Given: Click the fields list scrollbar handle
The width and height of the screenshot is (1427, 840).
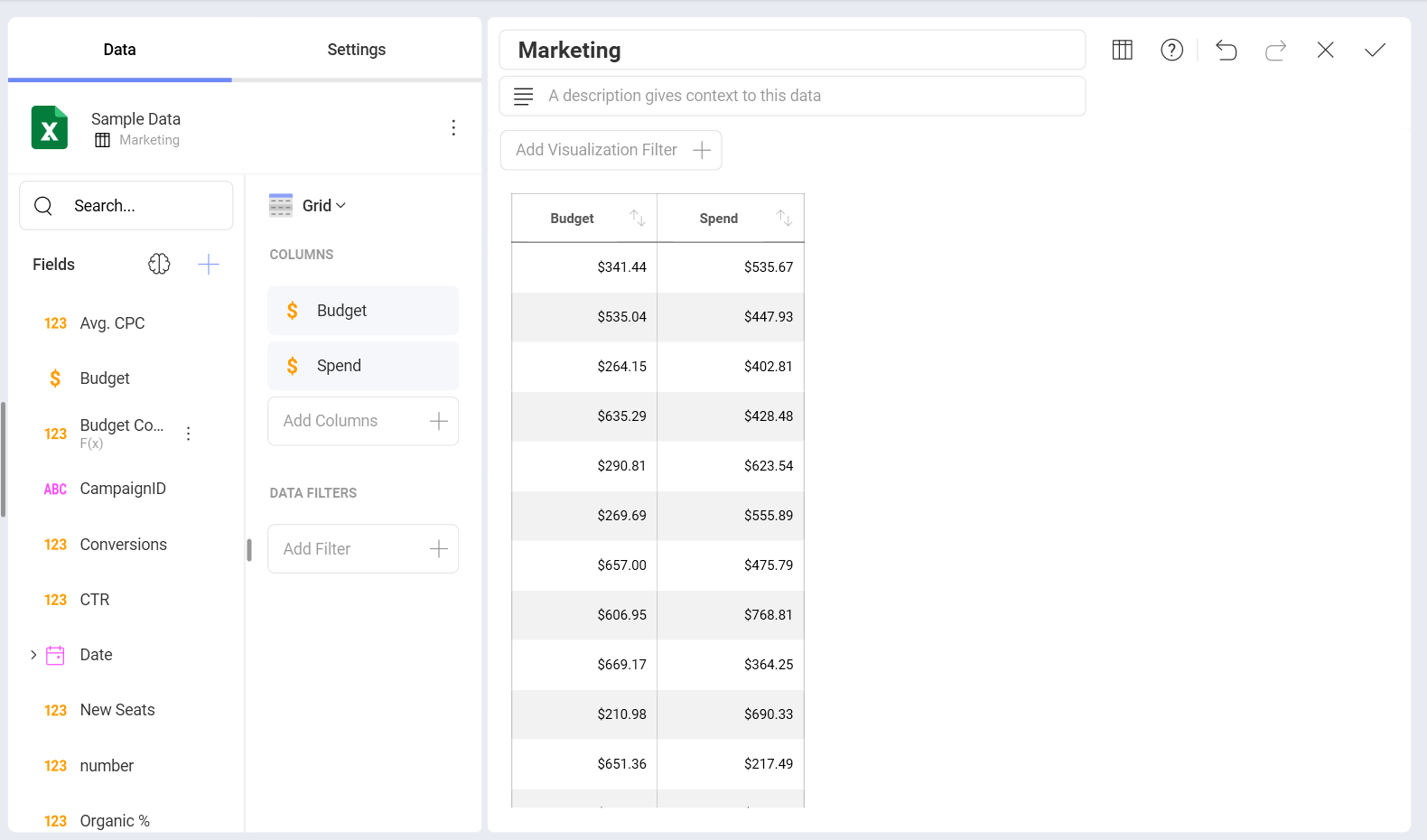Looking at the screenshot, I should [x=4, y=460].
